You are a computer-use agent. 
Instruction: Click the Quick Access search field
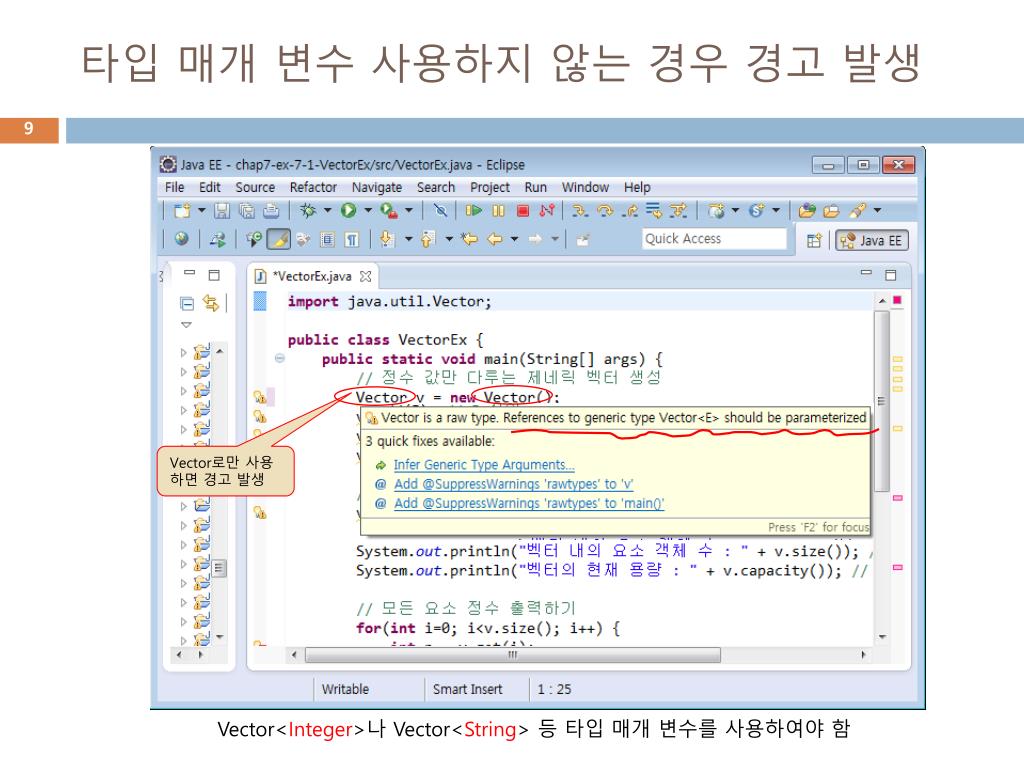coord(714,239)
